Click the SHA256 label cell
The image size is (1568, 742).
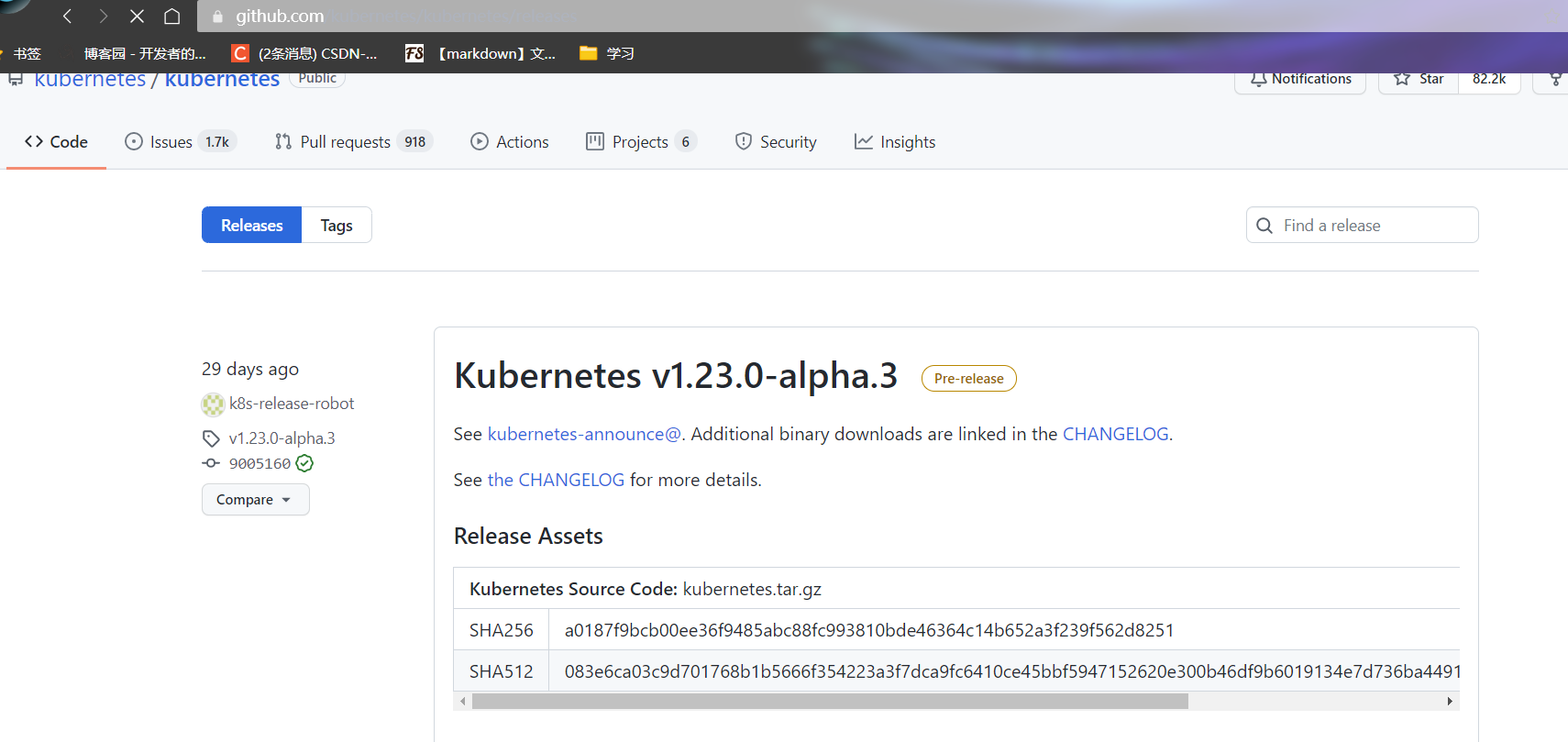click(x=502, y=630)
